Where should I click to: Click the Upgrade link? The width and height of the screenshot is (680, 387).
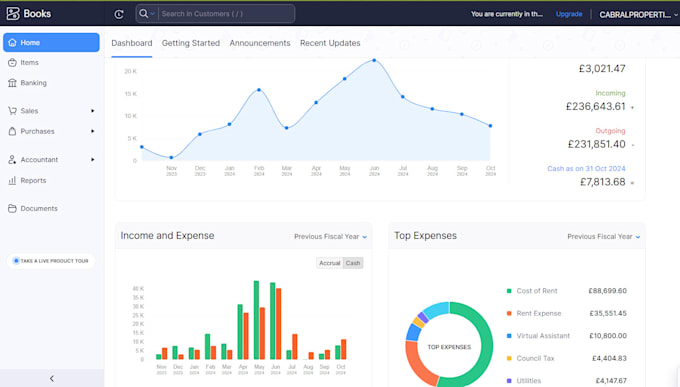point(569,14)
